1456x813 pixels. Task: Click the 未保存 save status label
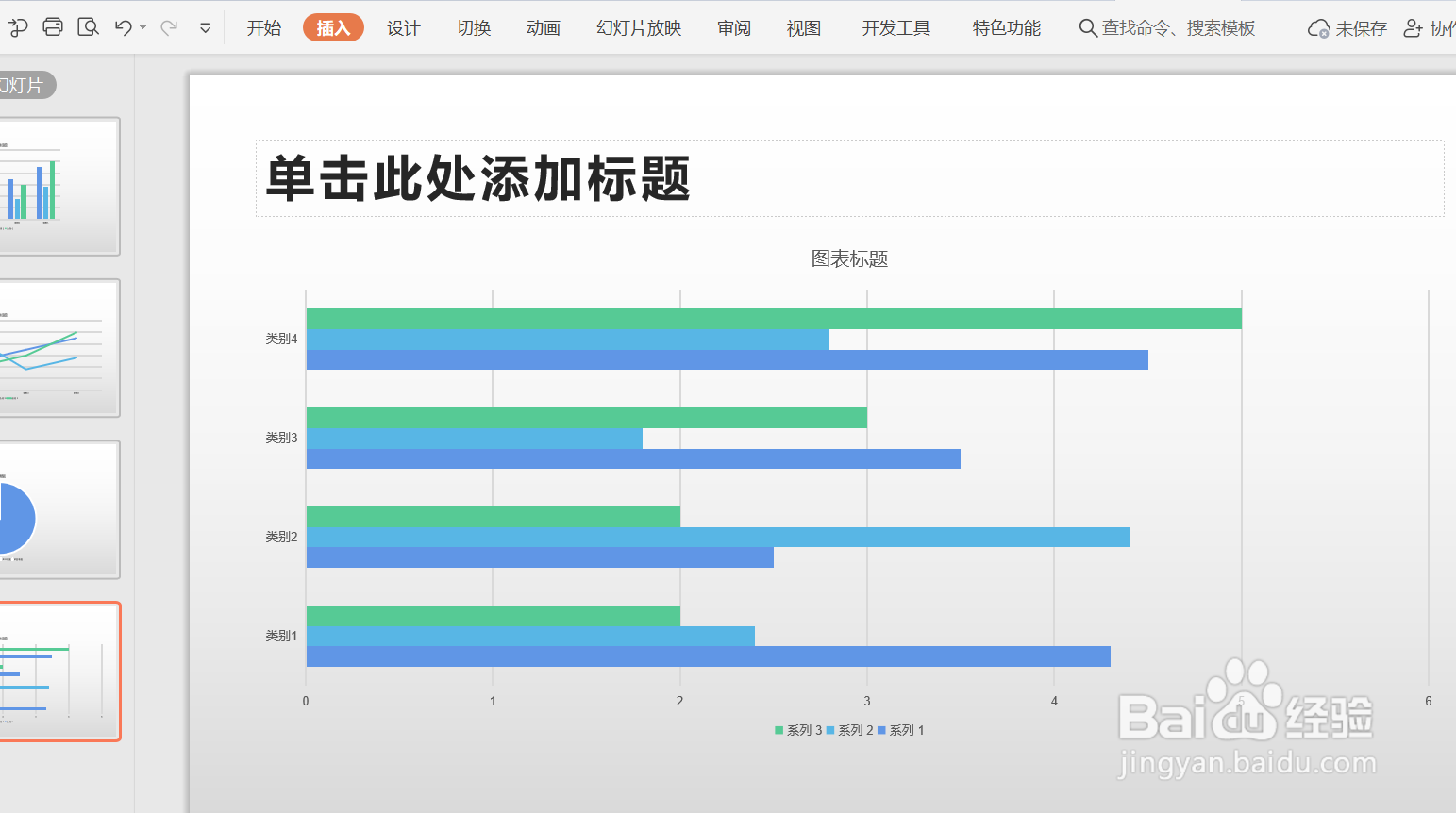[1362, 27]
